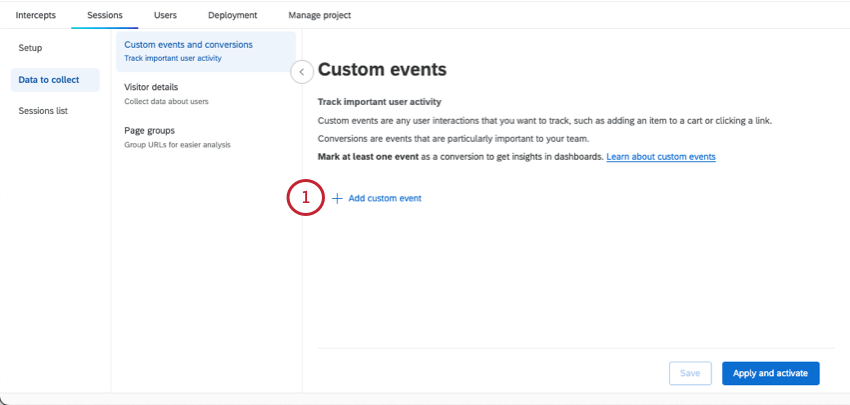850x405 pixels.
Task: Open Sessions list in the sidebar
Action: tap(43, 111)
